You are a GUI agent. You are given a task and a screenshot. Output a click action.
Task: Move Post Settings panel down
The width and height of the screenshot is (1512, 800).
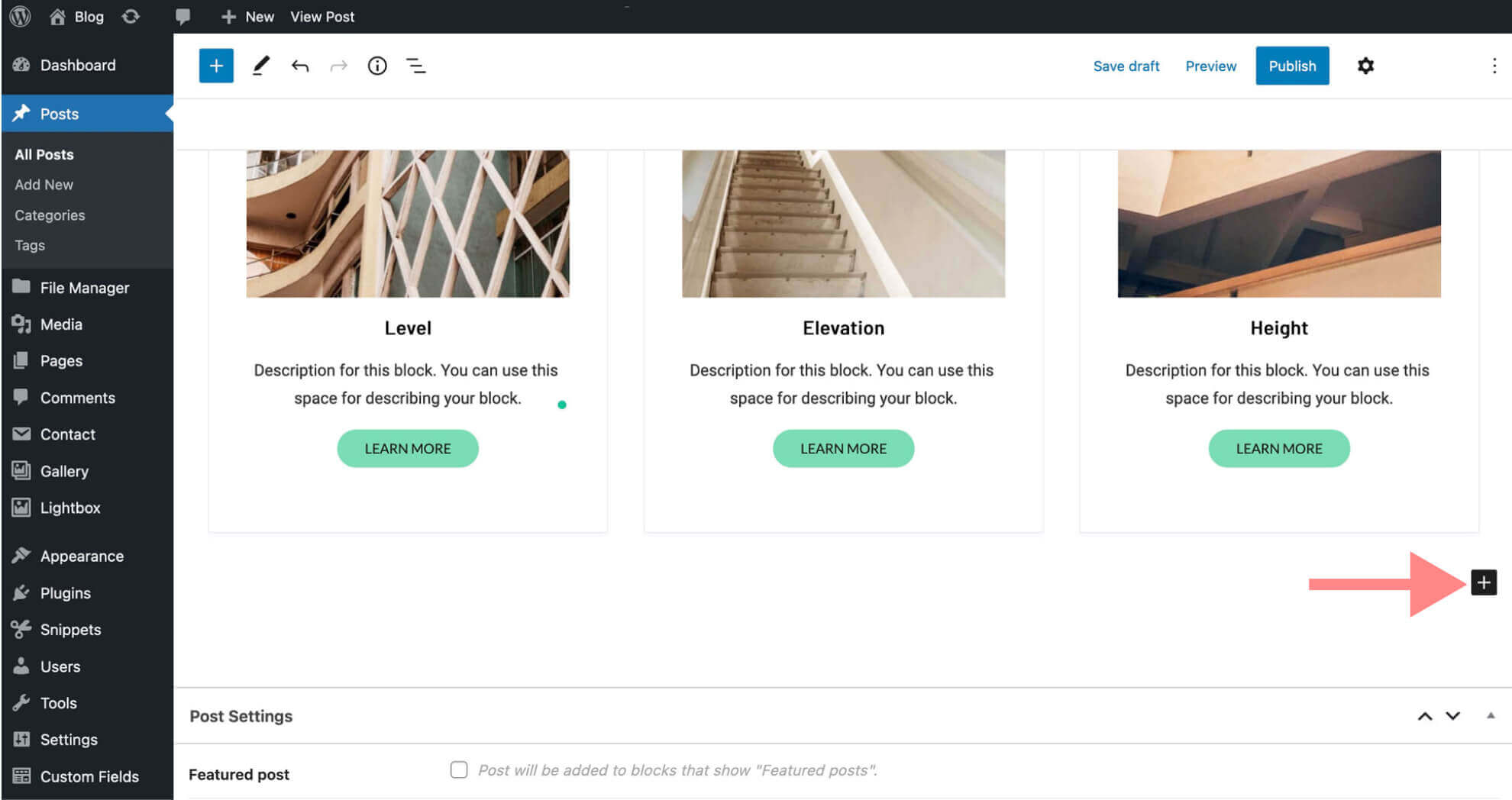click(1452, 716)
